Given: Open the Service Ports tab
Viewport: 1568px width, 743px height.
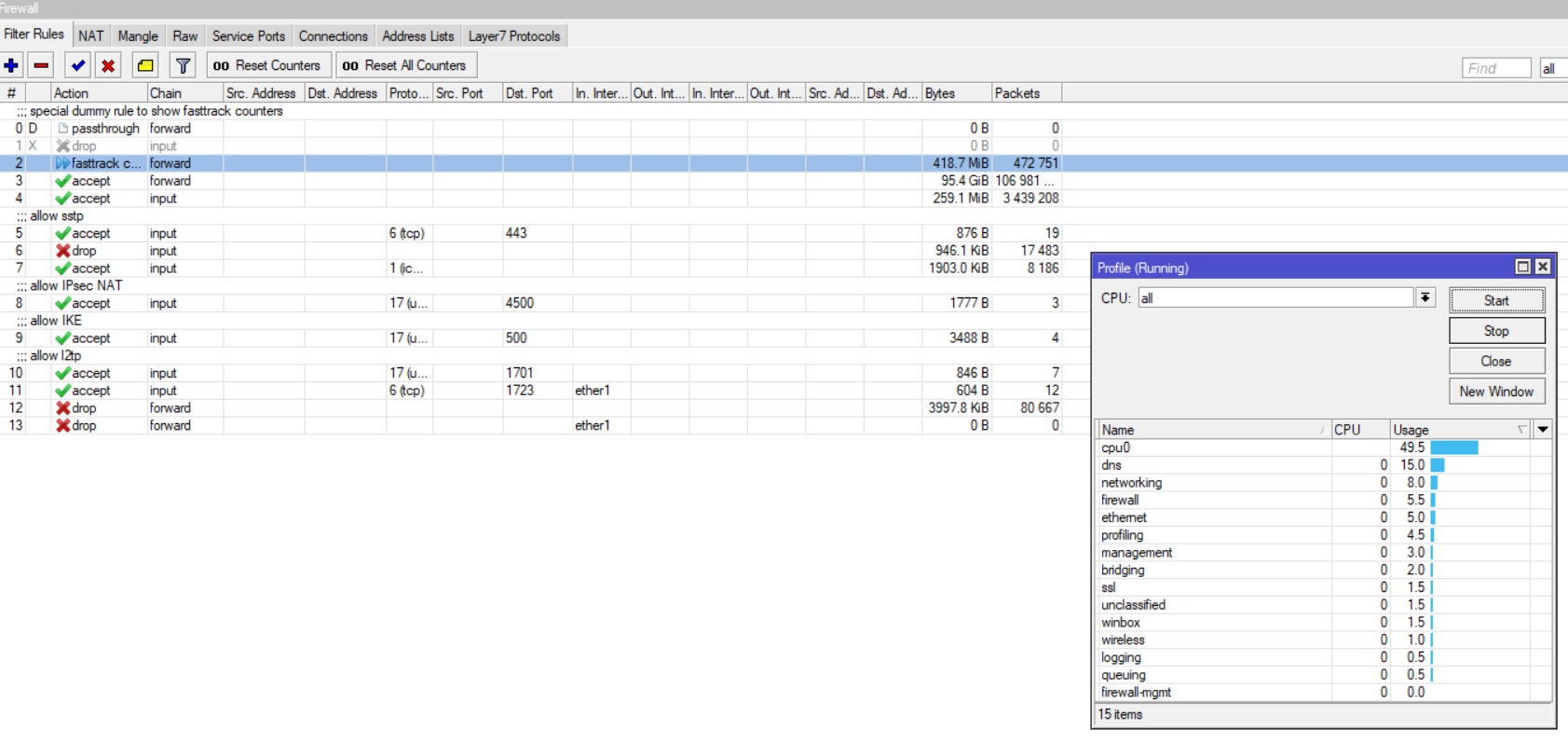Looking at the screenshot, I should pos(249,36).
